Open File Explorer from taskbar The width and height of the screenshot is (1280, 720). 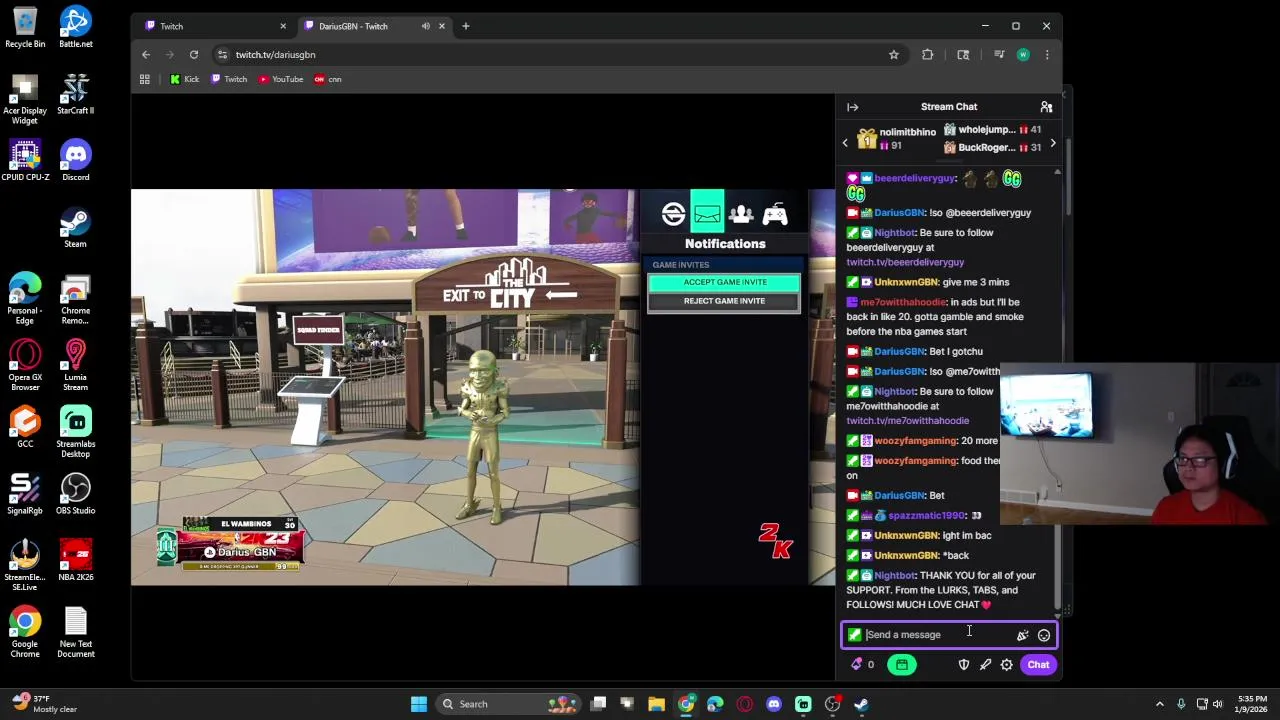pyautogui.click(x=656, y=704)
